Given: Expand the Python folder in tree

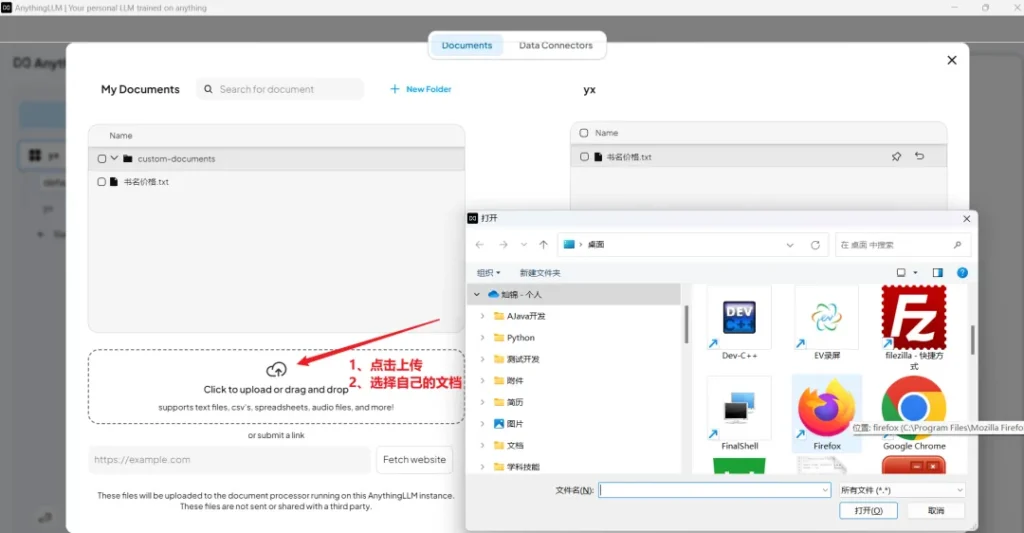Looking at the screenshot, I should tap(483, 338).
